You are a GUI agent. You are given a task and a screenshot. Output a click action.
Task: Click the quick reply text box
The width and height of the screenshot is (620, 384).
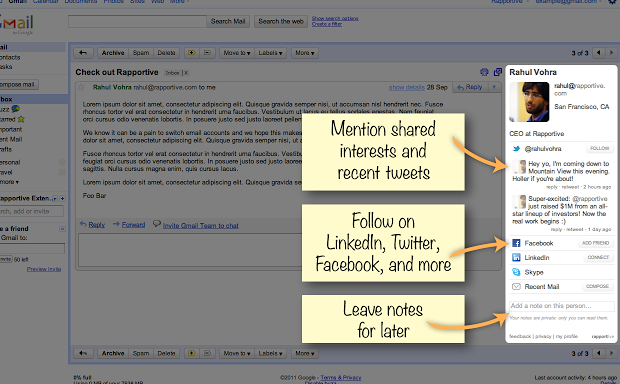(190, 250)
